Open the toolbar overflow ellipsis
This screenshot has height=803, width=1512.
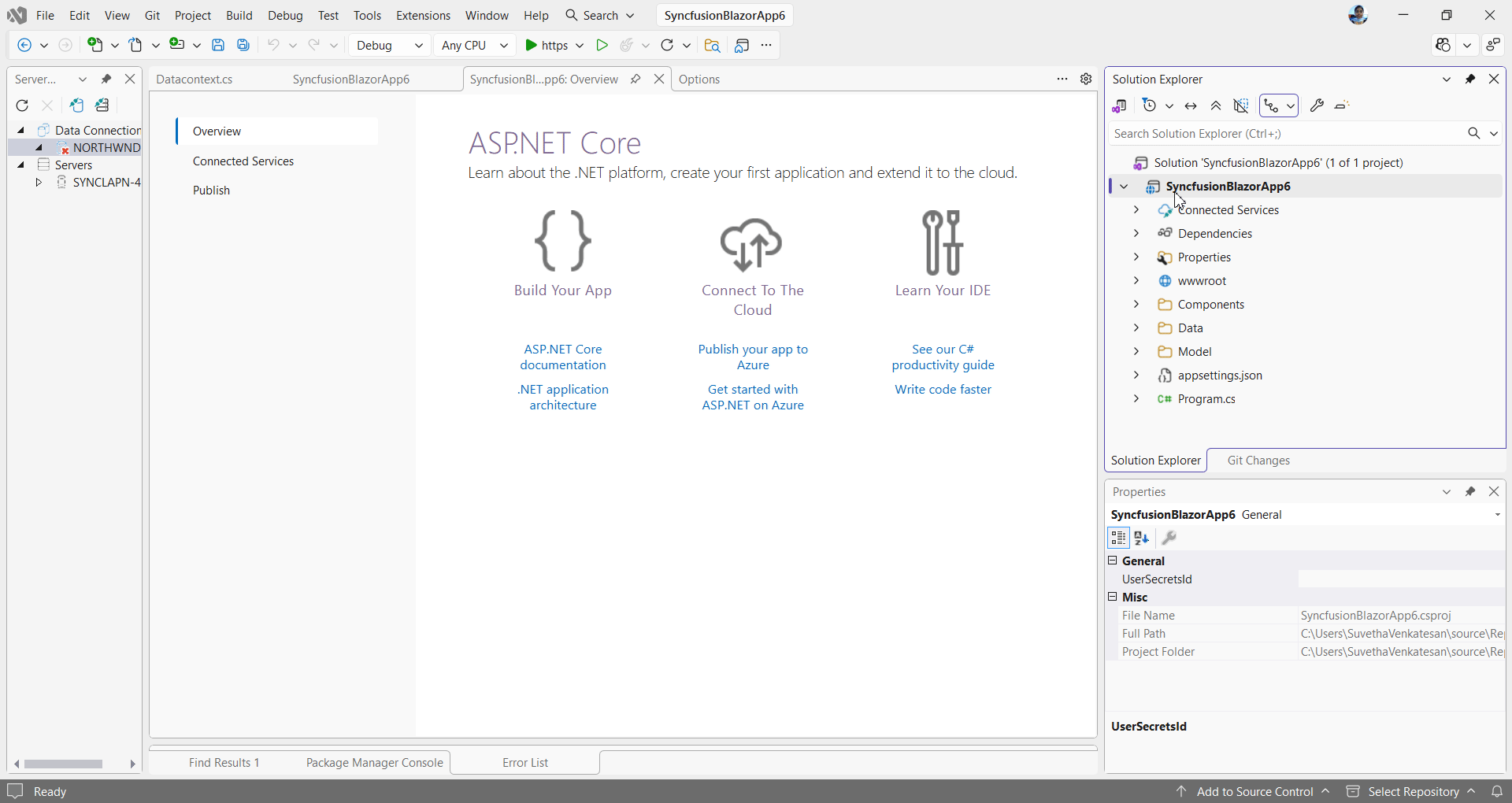pos(766,46)
